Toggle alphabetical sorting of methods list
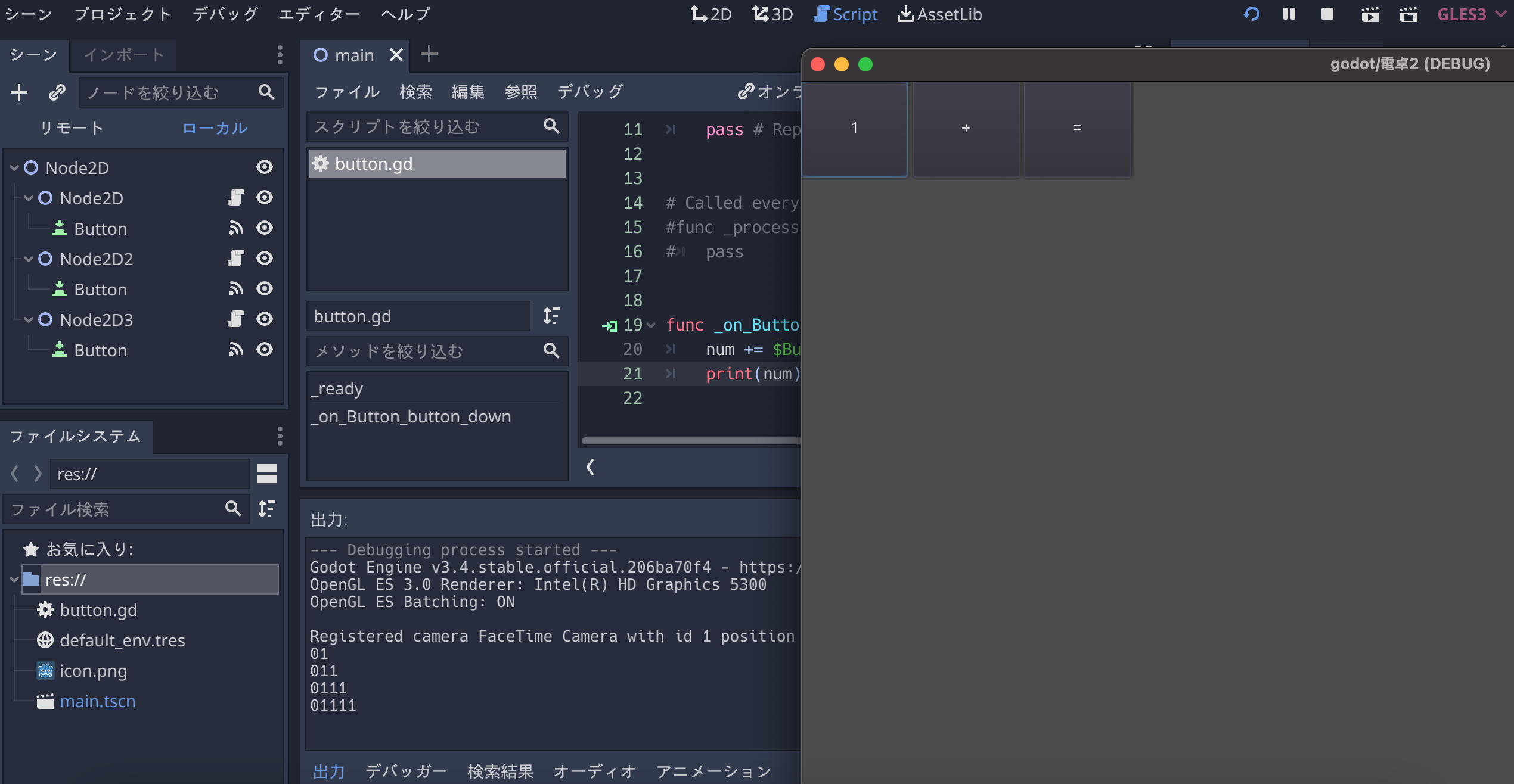 pos(551,316)
